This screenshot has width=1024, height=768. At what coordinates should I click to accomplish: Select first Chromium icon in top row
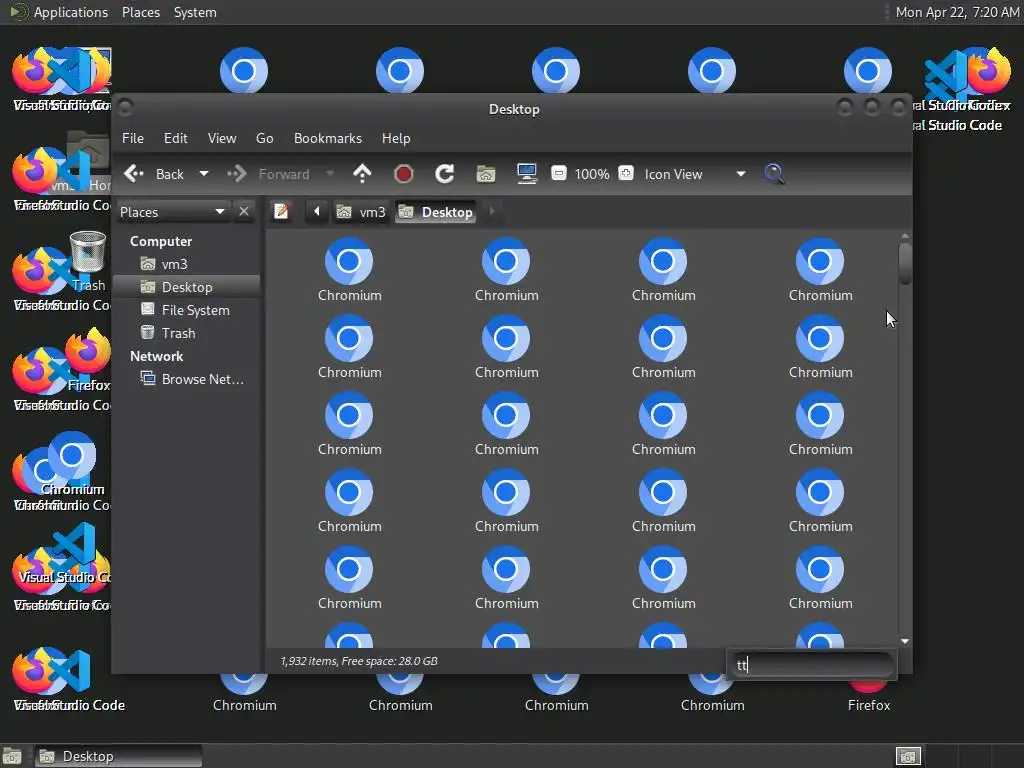pyautogui.click(x=349, y=270)
